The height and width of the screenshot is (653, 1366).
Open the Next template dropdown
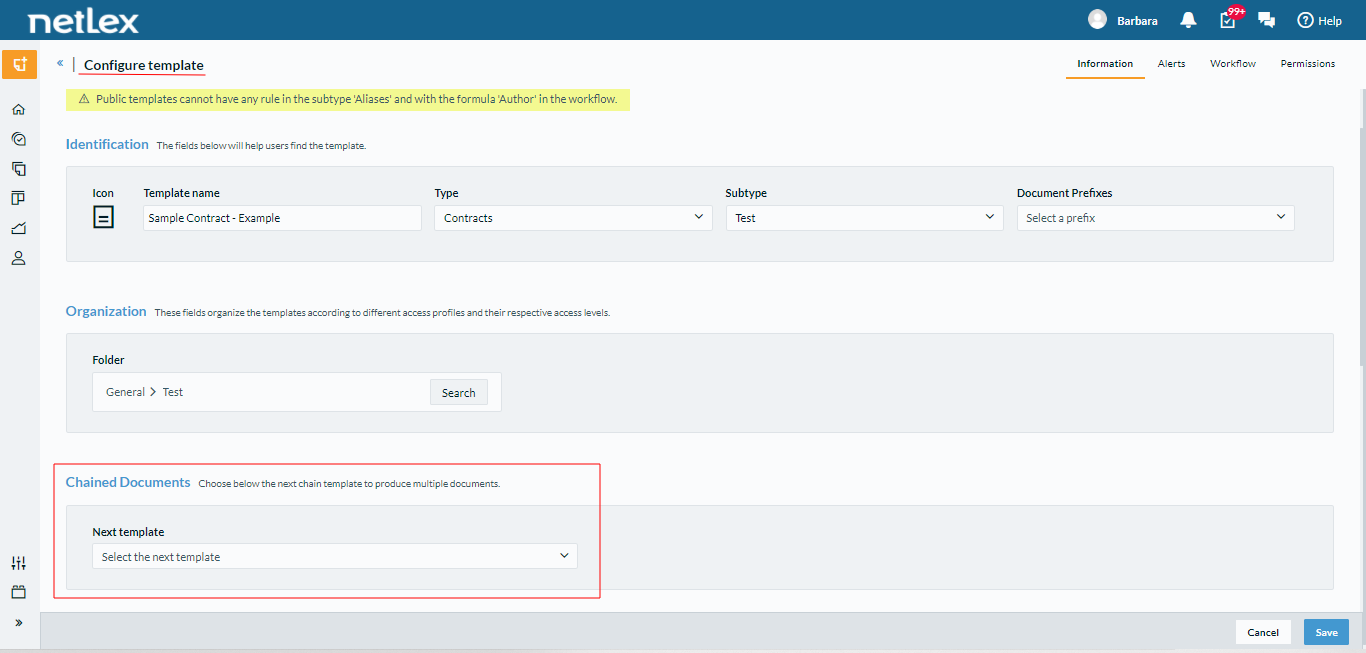(x=335, y=556)
